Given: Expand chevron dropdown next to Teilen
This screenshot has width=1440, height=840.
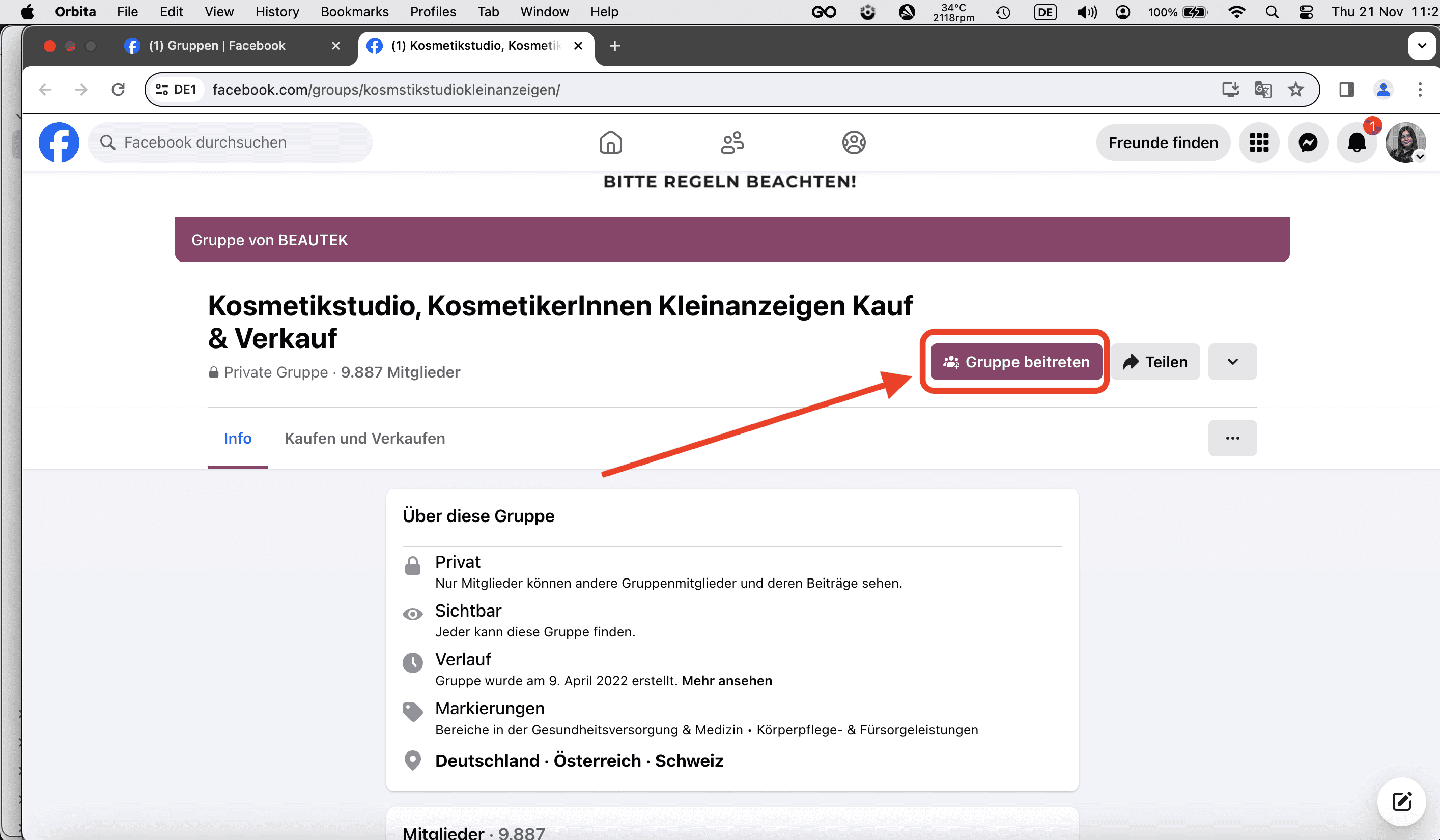Looking at the screenshot, I should click(x=1232, y=361).
